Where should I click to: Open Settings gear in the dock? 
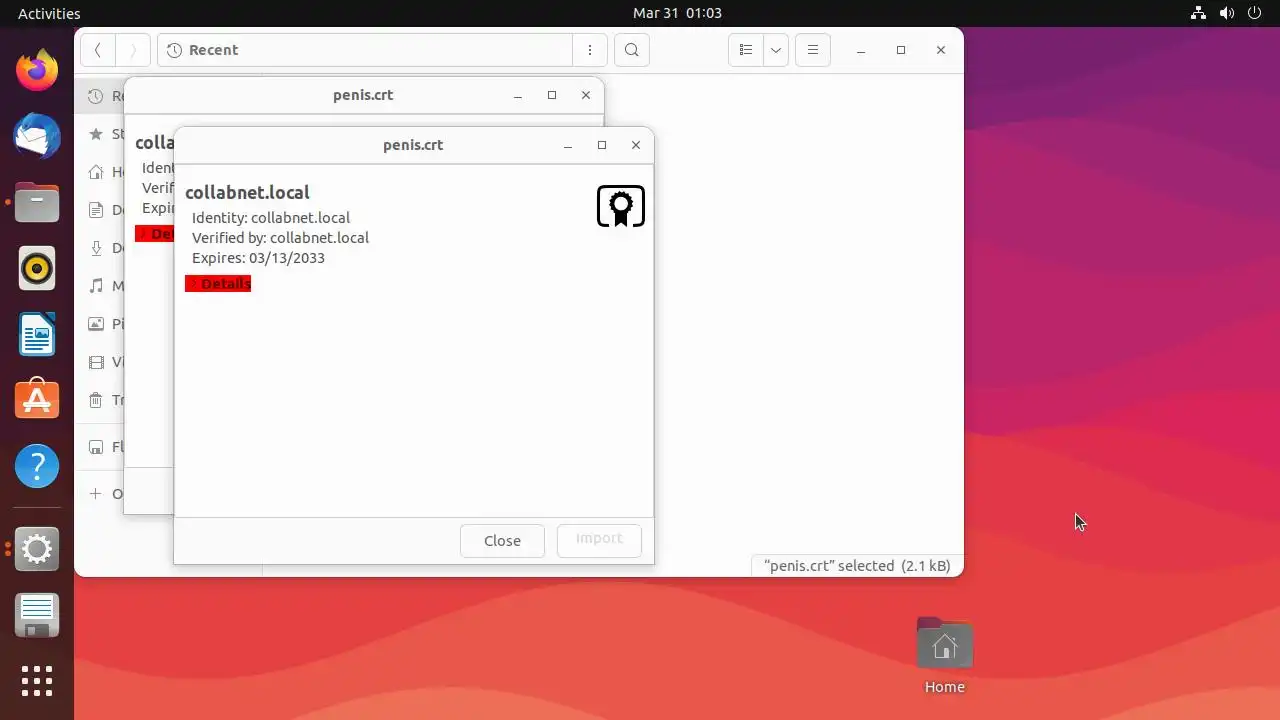(x=37, y=549)
